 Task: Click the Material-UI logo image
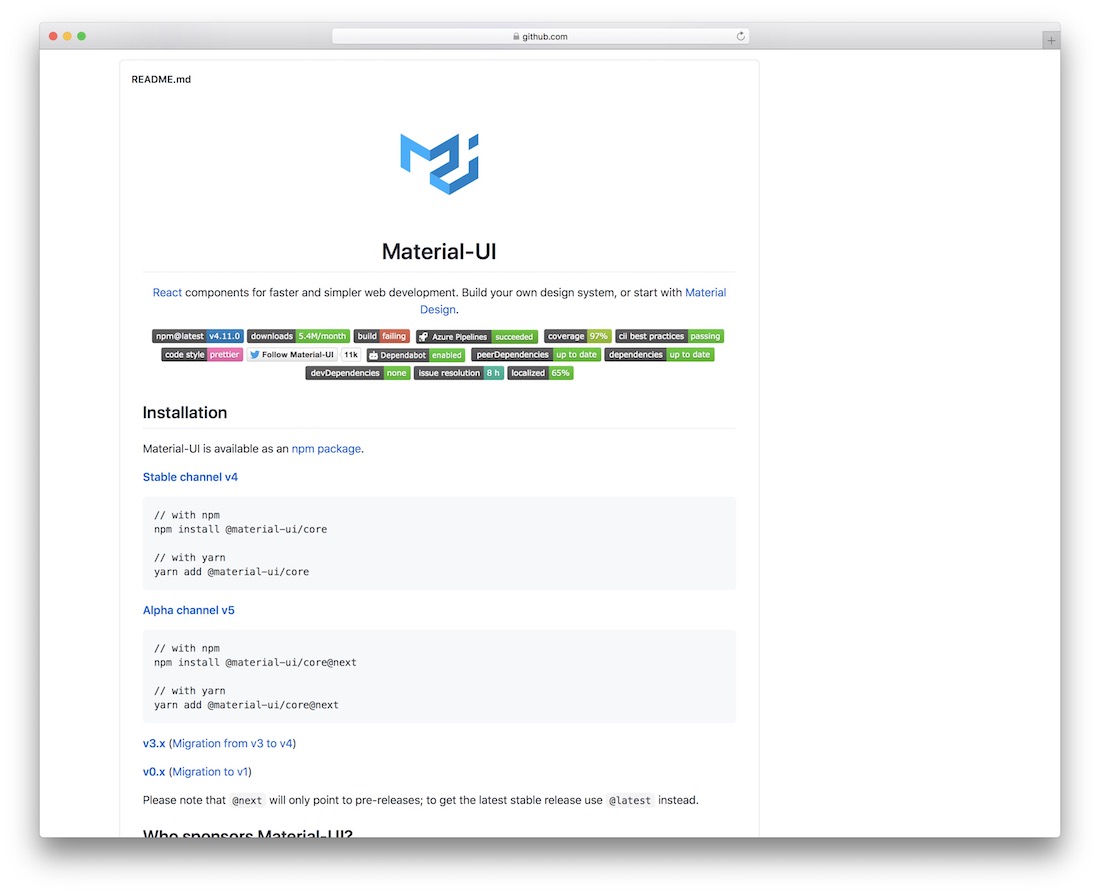tap(439, 164)
